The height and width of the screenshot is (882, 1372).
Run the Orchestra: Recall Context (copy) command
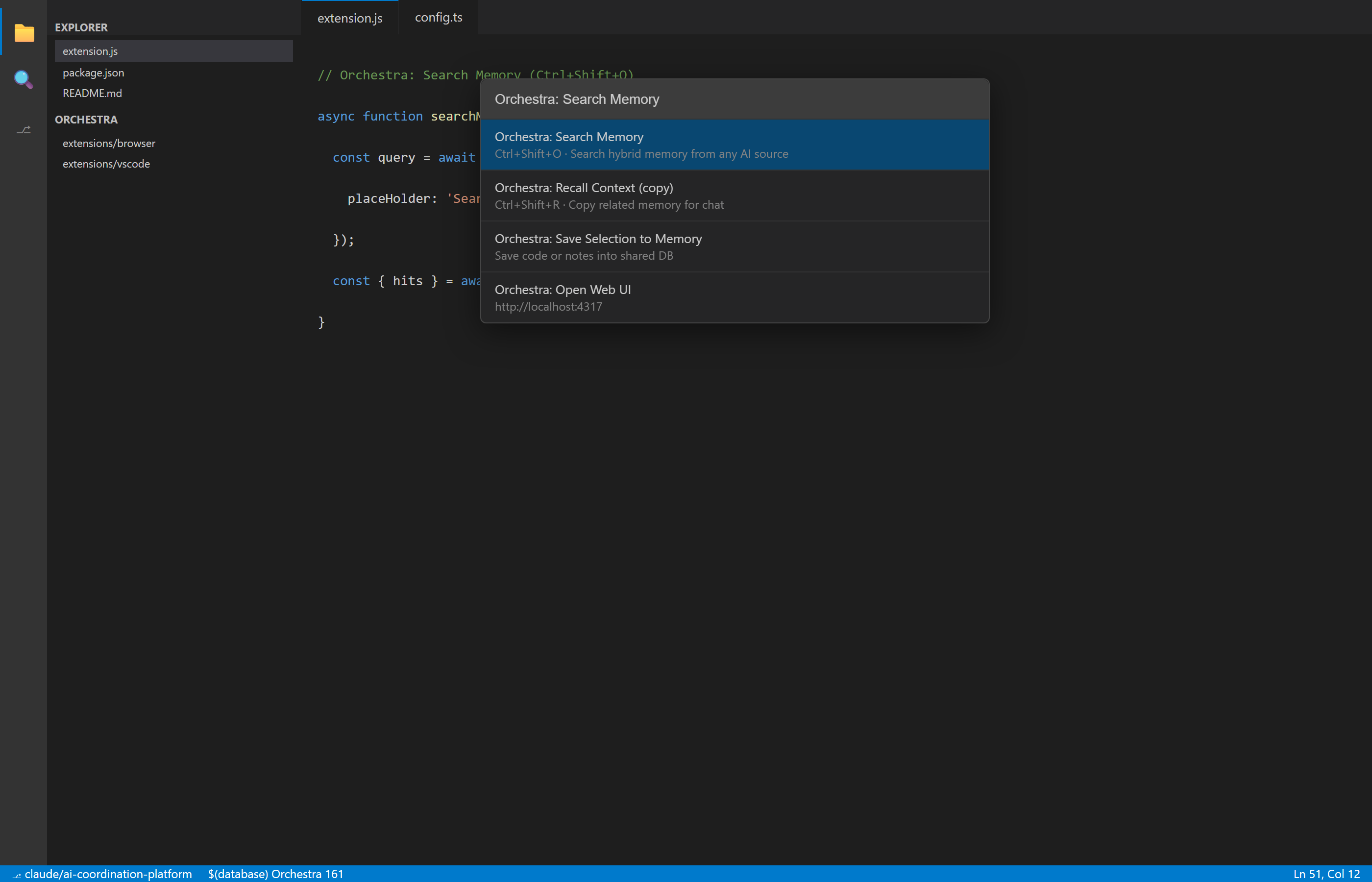click(x=735, y=196)
